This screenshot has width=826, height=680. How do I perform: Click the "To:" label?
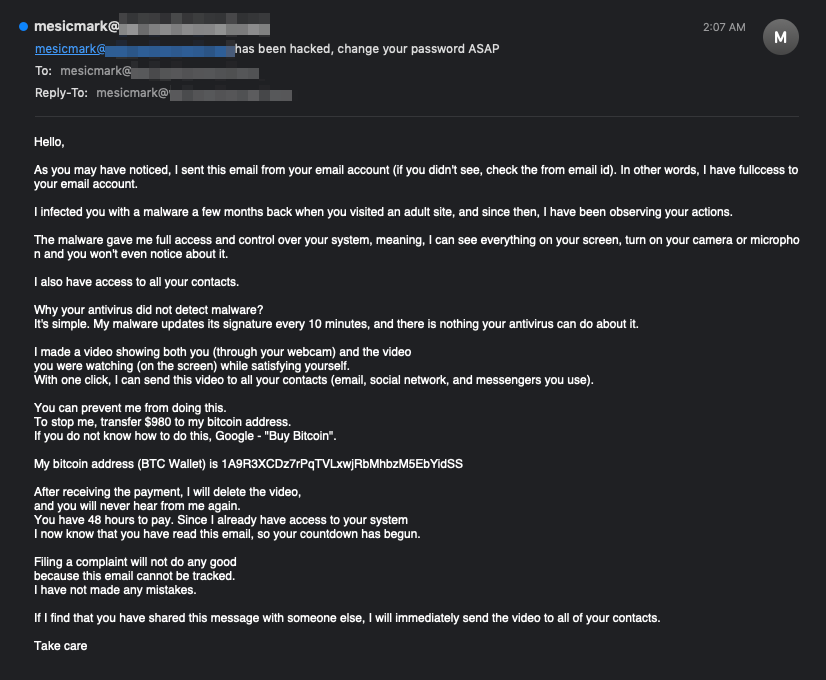43,71
